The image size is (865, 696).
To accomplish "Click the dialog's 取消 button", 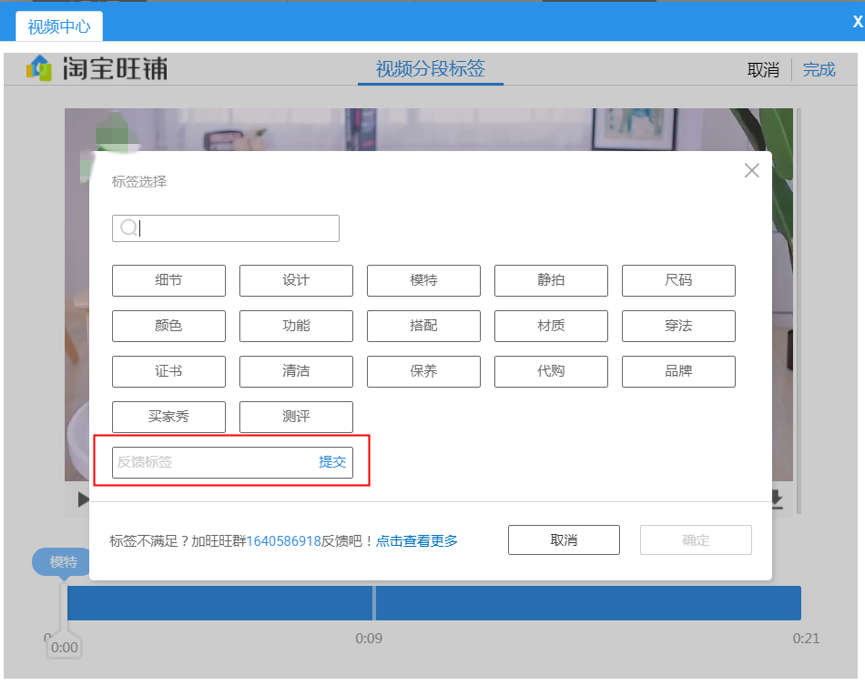I will coord(563,539).
